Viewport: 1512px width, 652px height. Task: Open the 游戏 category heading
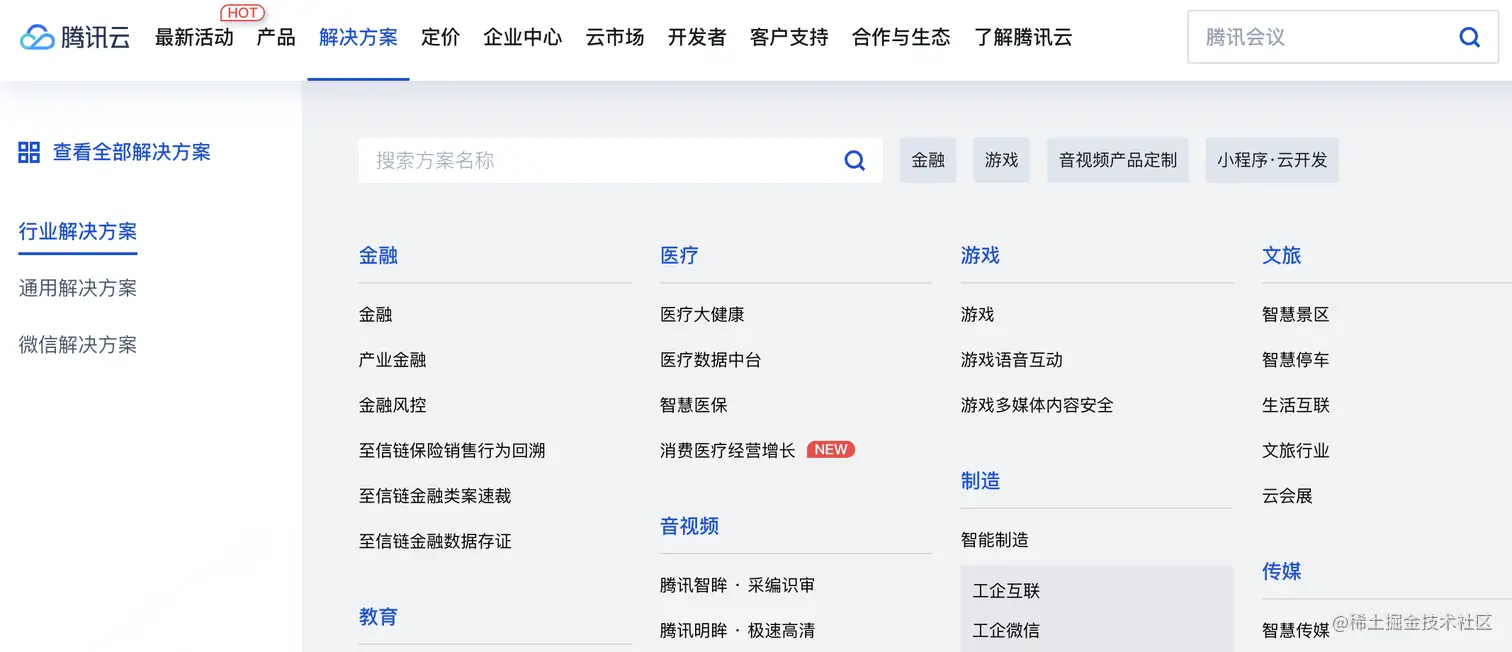(x=980, y=255)
